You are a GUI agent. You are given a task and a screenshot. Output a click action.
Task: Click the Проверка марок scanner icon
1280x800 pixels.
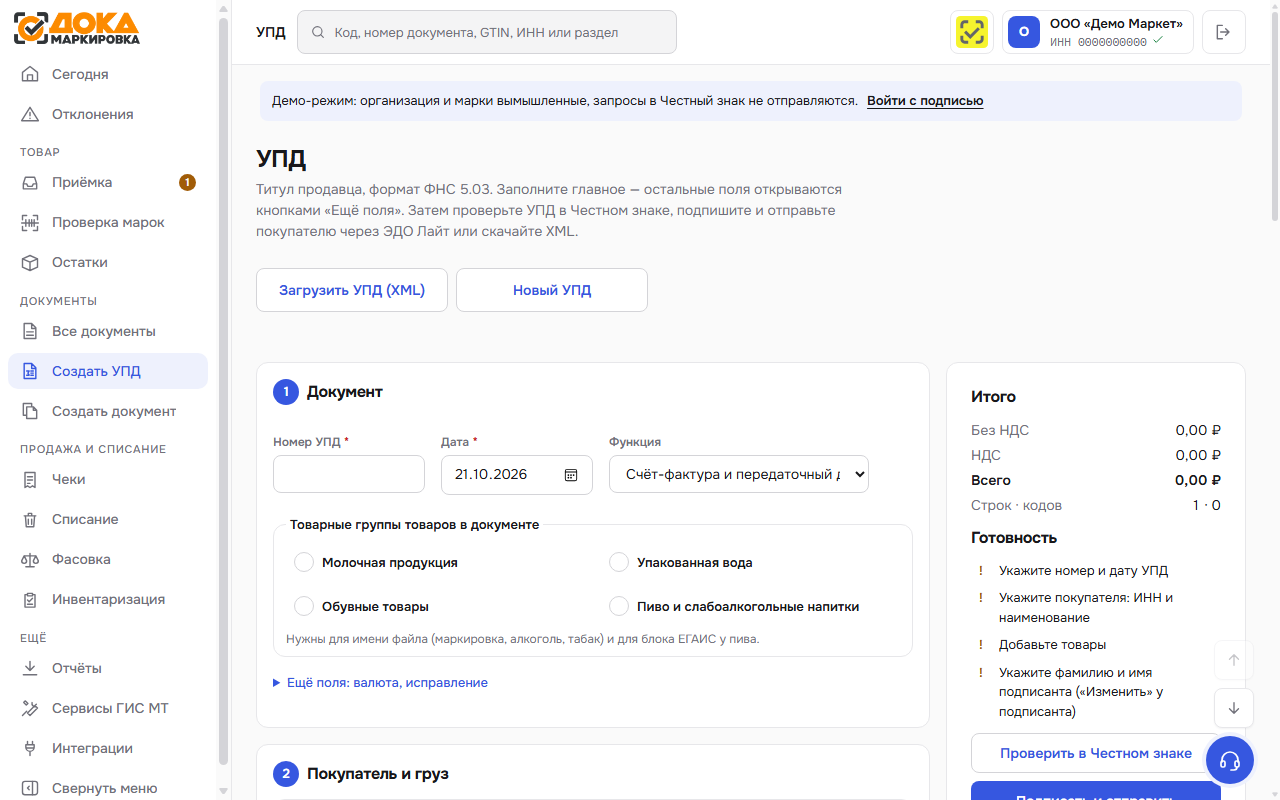(30, 222)
